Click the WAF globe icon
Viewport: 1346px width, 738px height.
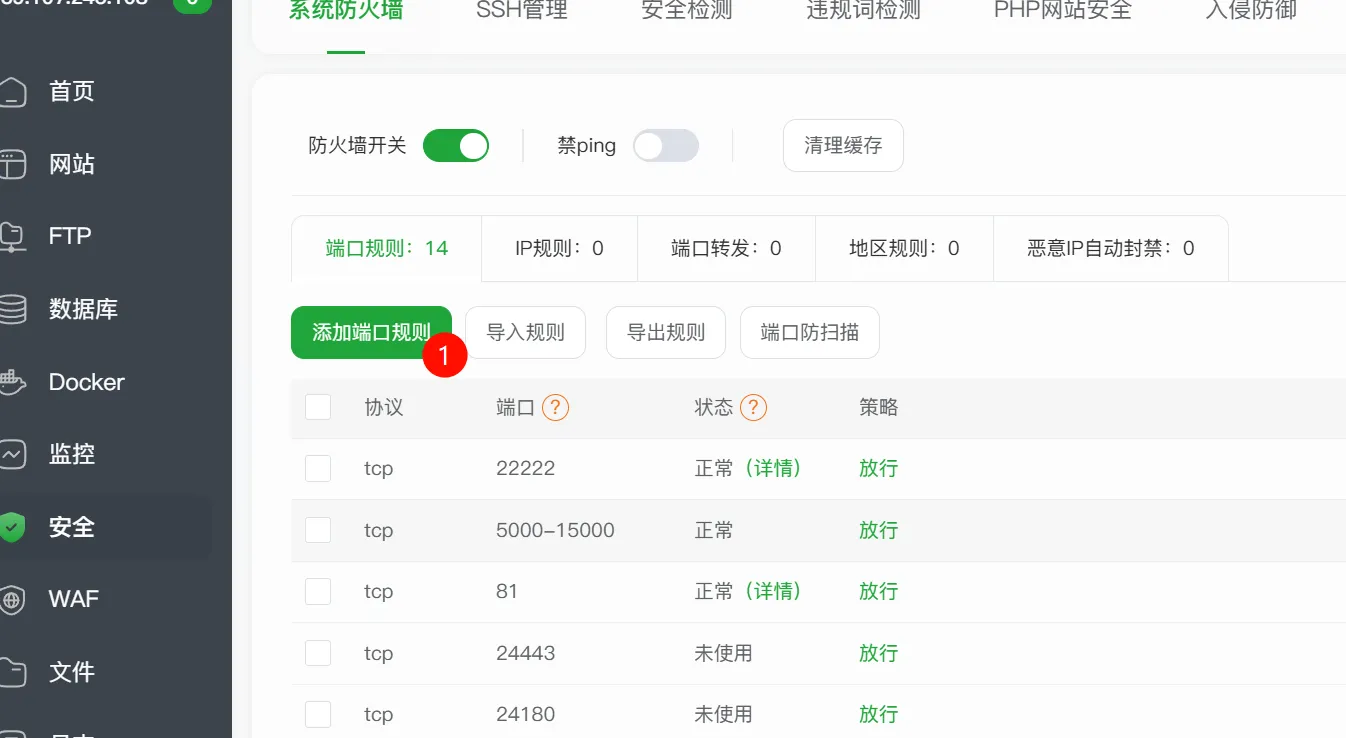(12, 600)
